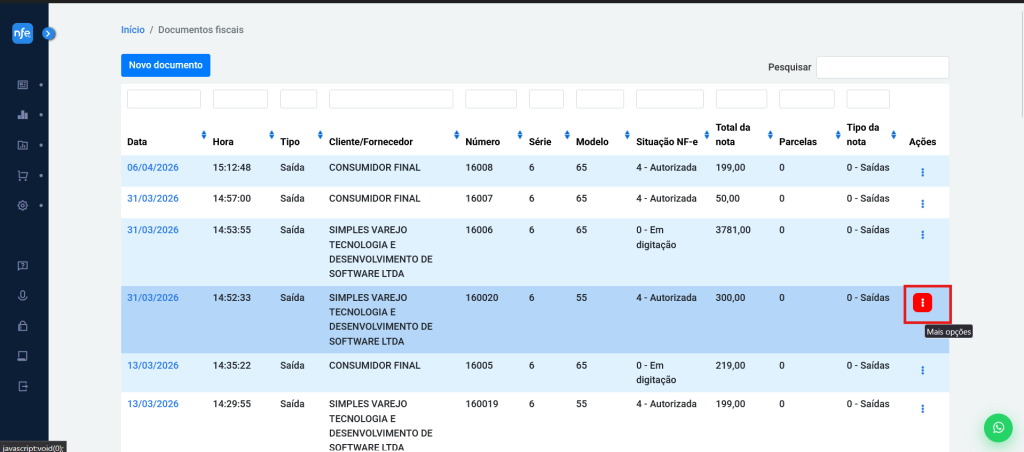Click the padlock icon in the sidebar
1024x452 pixels.
23,325
